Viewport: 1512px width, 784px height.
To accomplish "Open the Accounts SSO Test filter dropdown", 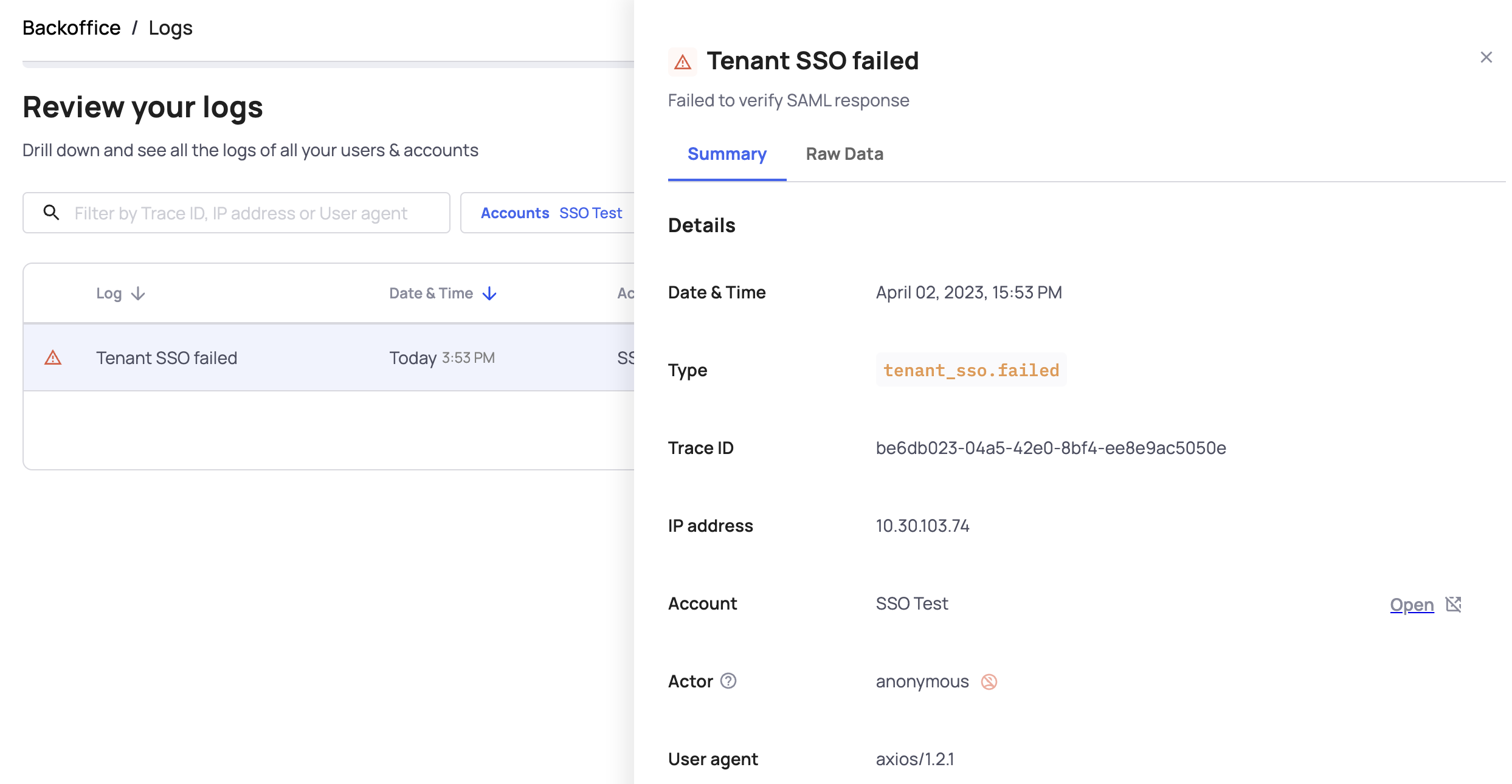I will point(551,213).
